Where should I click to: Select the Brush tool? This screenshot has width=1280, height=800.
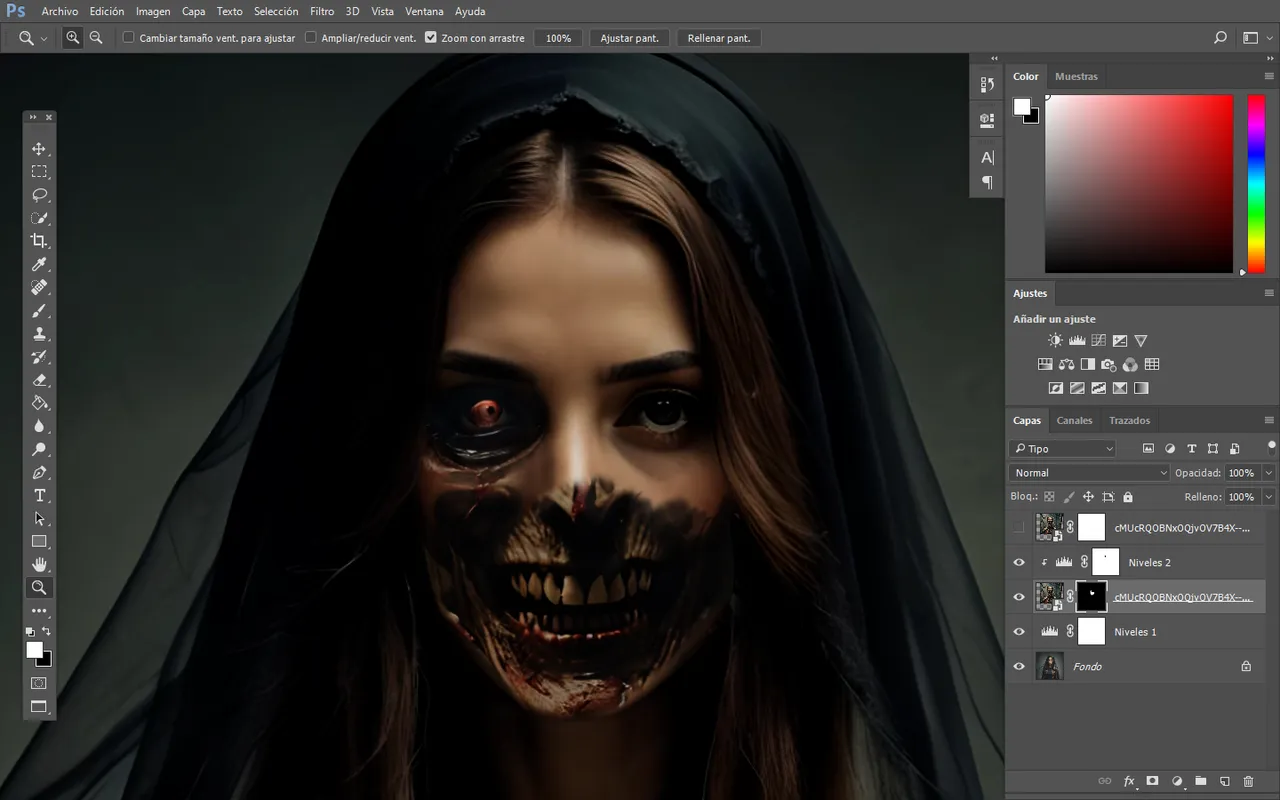[x=39, y=311]
